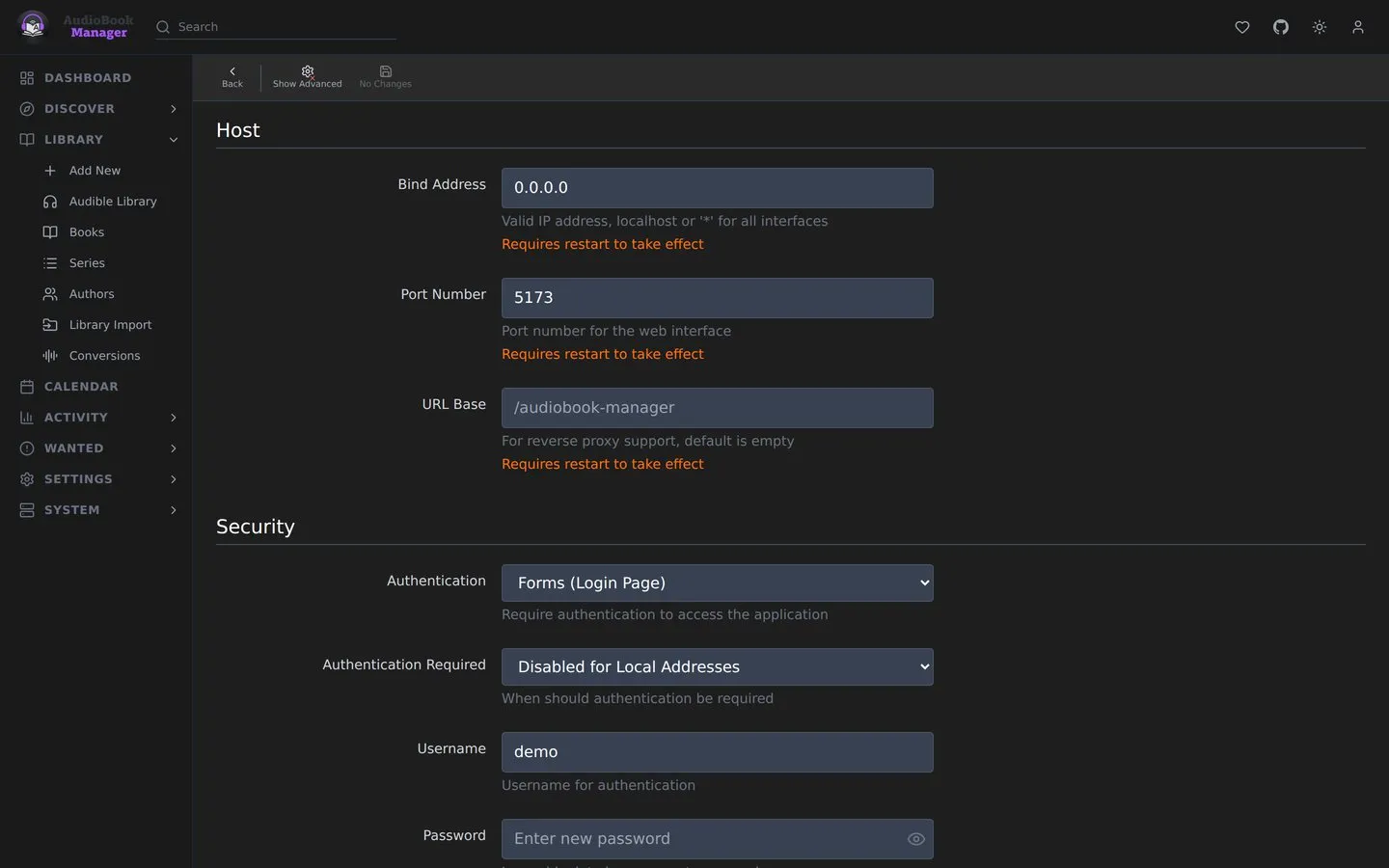Click the Wanted alert circle icon

[27, 448]
